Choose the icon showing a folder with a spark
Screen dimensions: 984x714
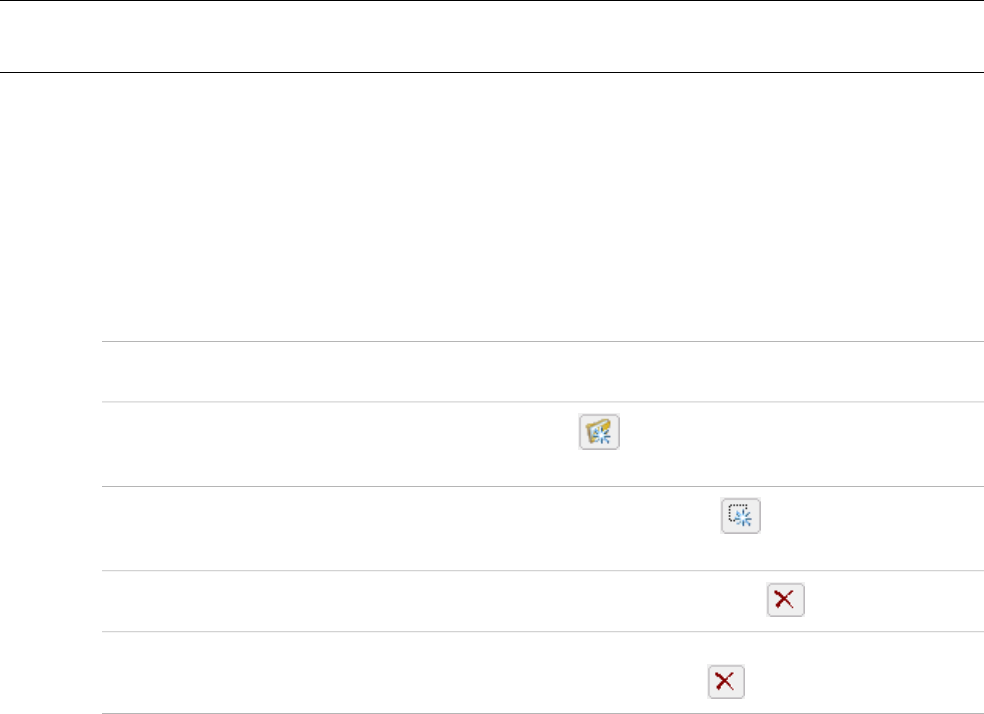tap(600, 431)
